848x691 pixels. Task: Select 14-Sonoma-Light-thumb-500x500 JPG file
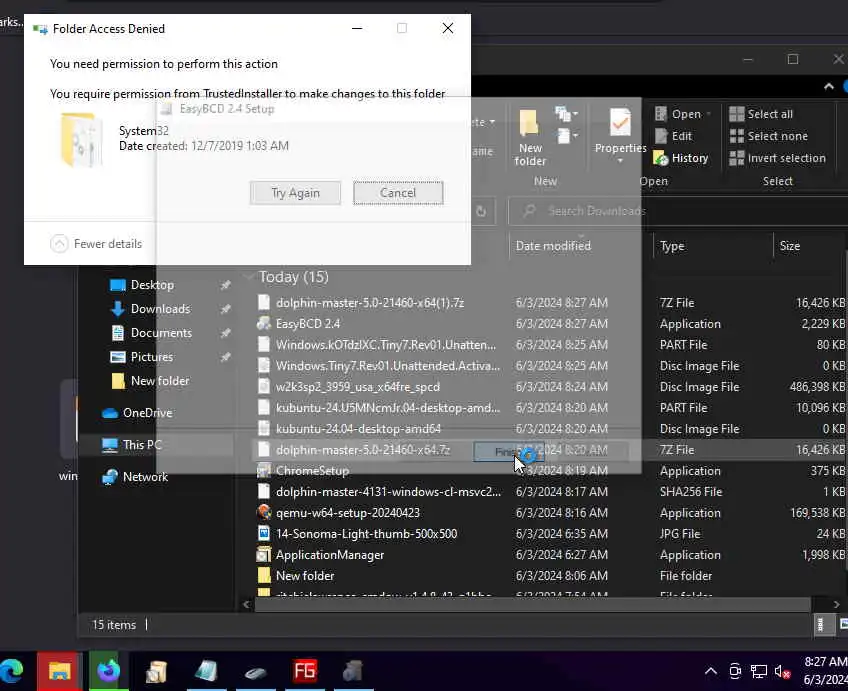pos(366,534)
